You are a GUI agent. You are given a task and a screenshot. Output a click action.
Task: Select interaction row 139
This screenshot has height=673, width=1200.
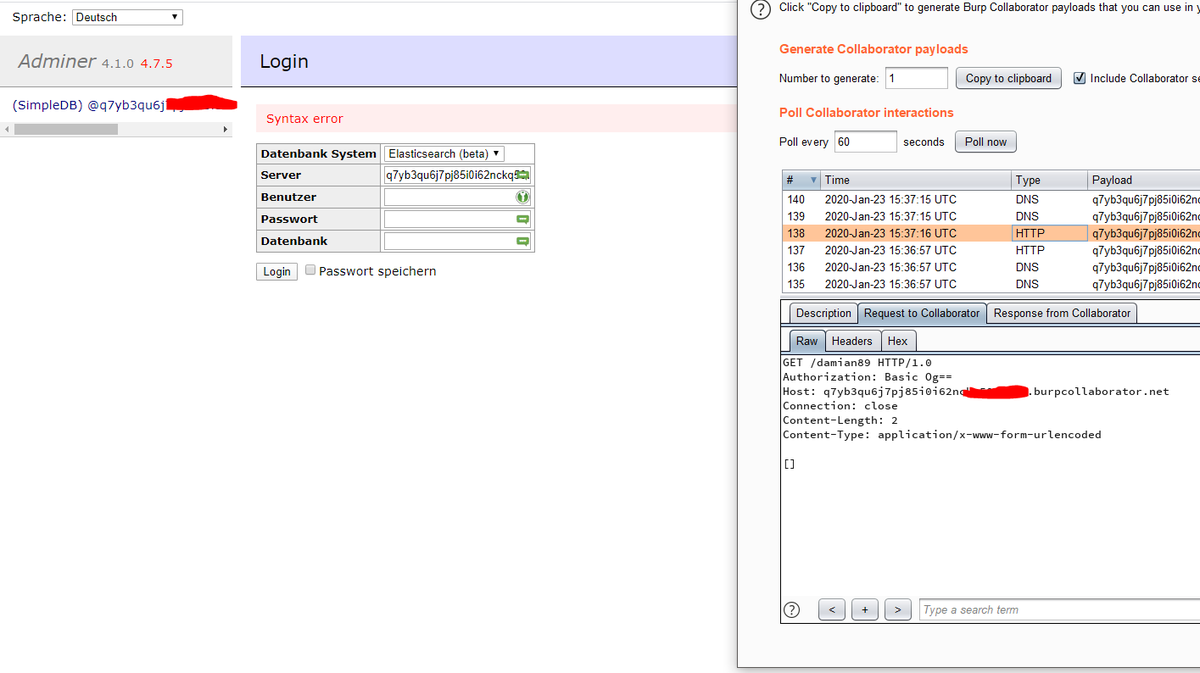pyautogui.click(x=991, y=216)
